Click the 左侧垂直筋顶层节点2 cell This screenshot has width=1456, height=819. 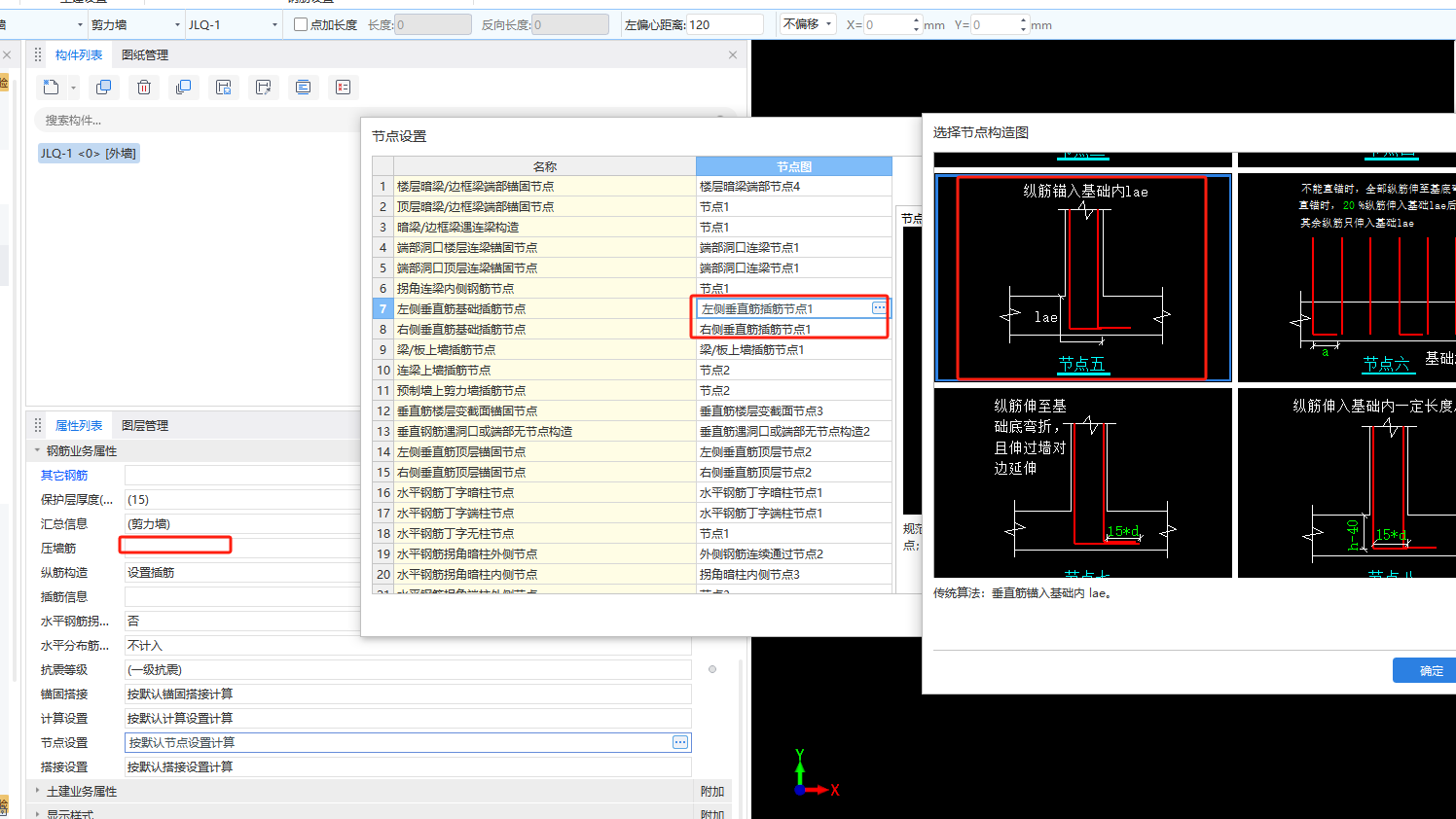tap(794, 451)
